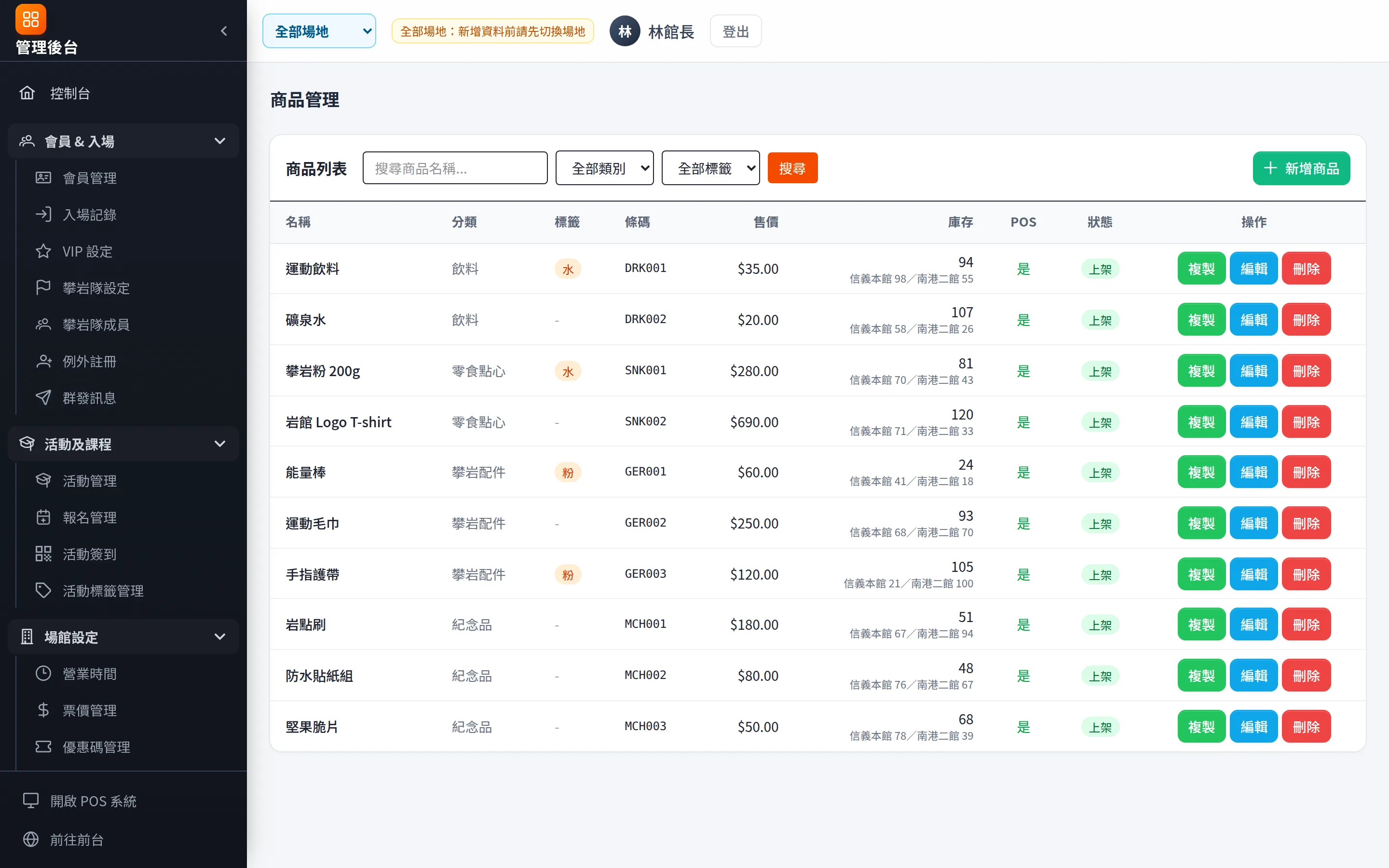Click the 粉 tag badge on 能量棒
Viewport: 1389px width, 868px height.
pyautogui.click(x=568, y=473)
